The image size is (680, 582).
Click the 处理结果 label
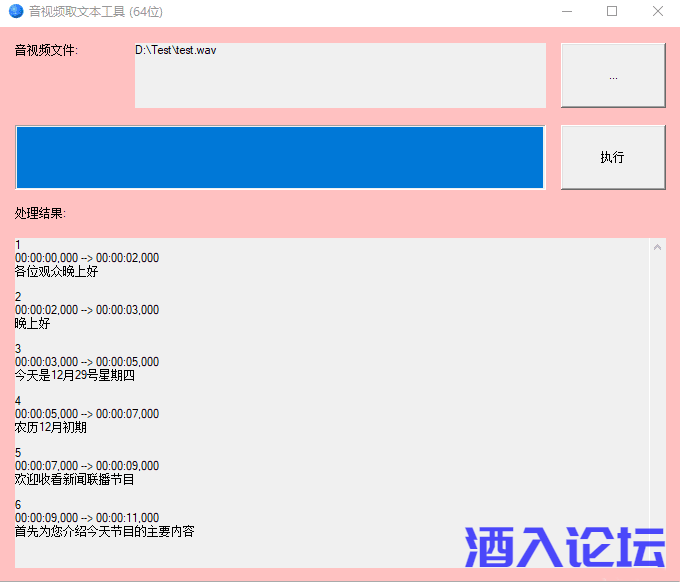pyautogui.click(x=40, y=213)
